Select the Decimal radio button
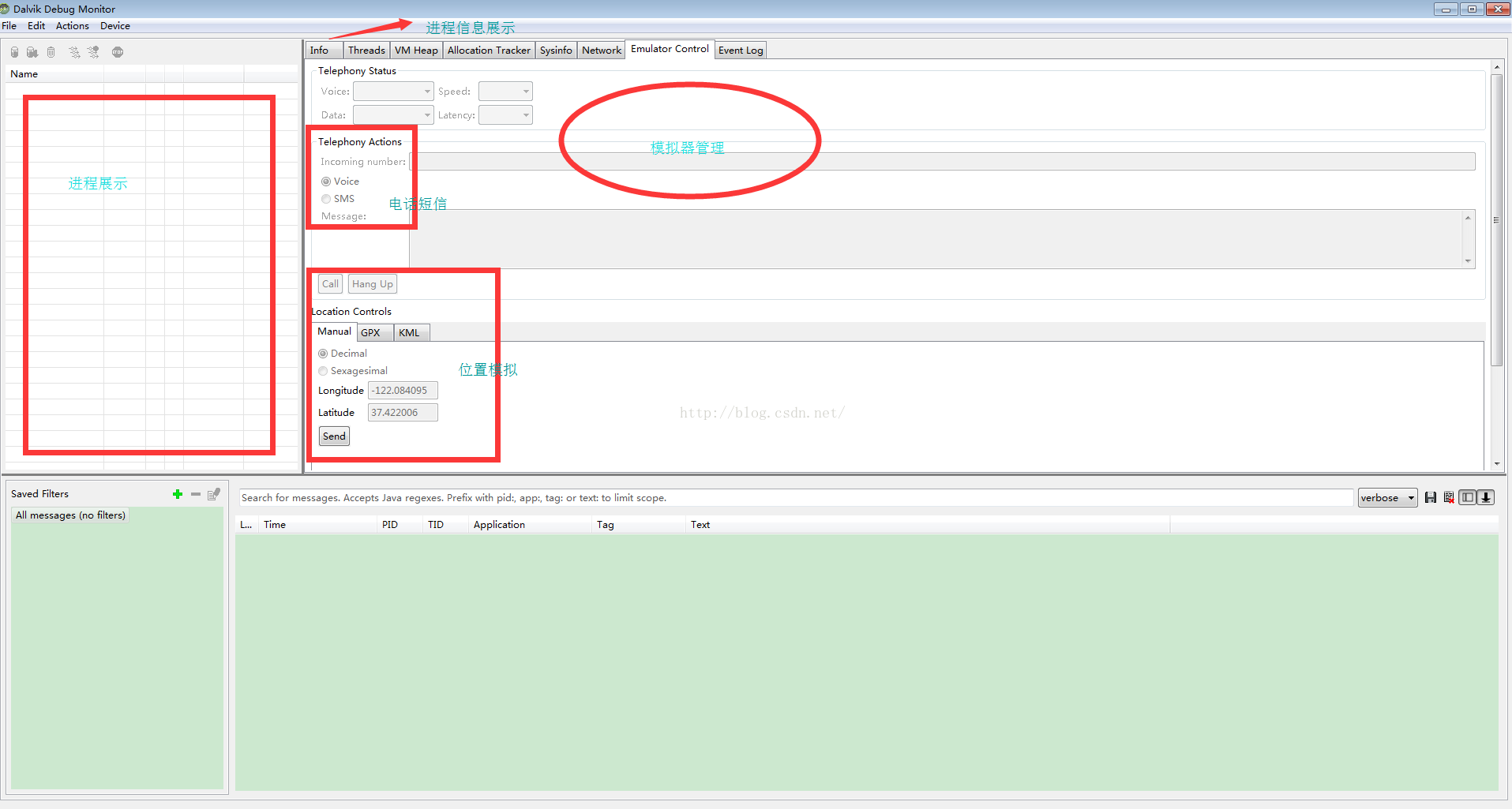This screenshot has height=809, width=1512. click(x=323, y=354)
